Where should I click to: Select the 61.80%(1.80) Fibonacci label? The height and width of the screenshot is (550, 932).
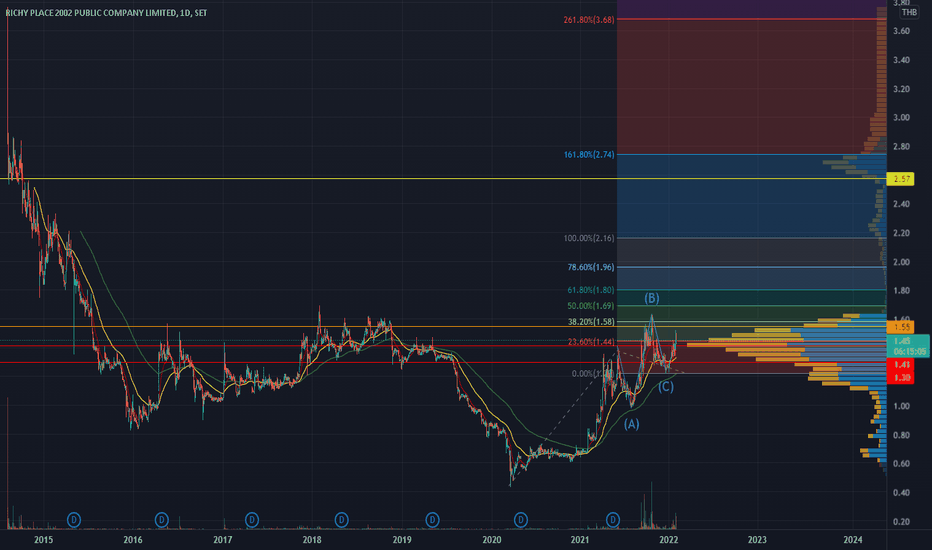591,290
